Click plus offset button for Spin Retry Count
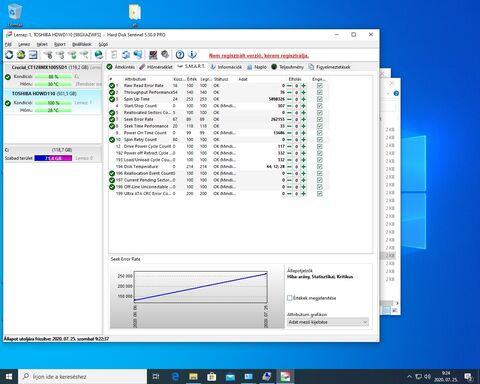This screenshot has height=384, width=480. pyautogui.click(x=303, y=139)
